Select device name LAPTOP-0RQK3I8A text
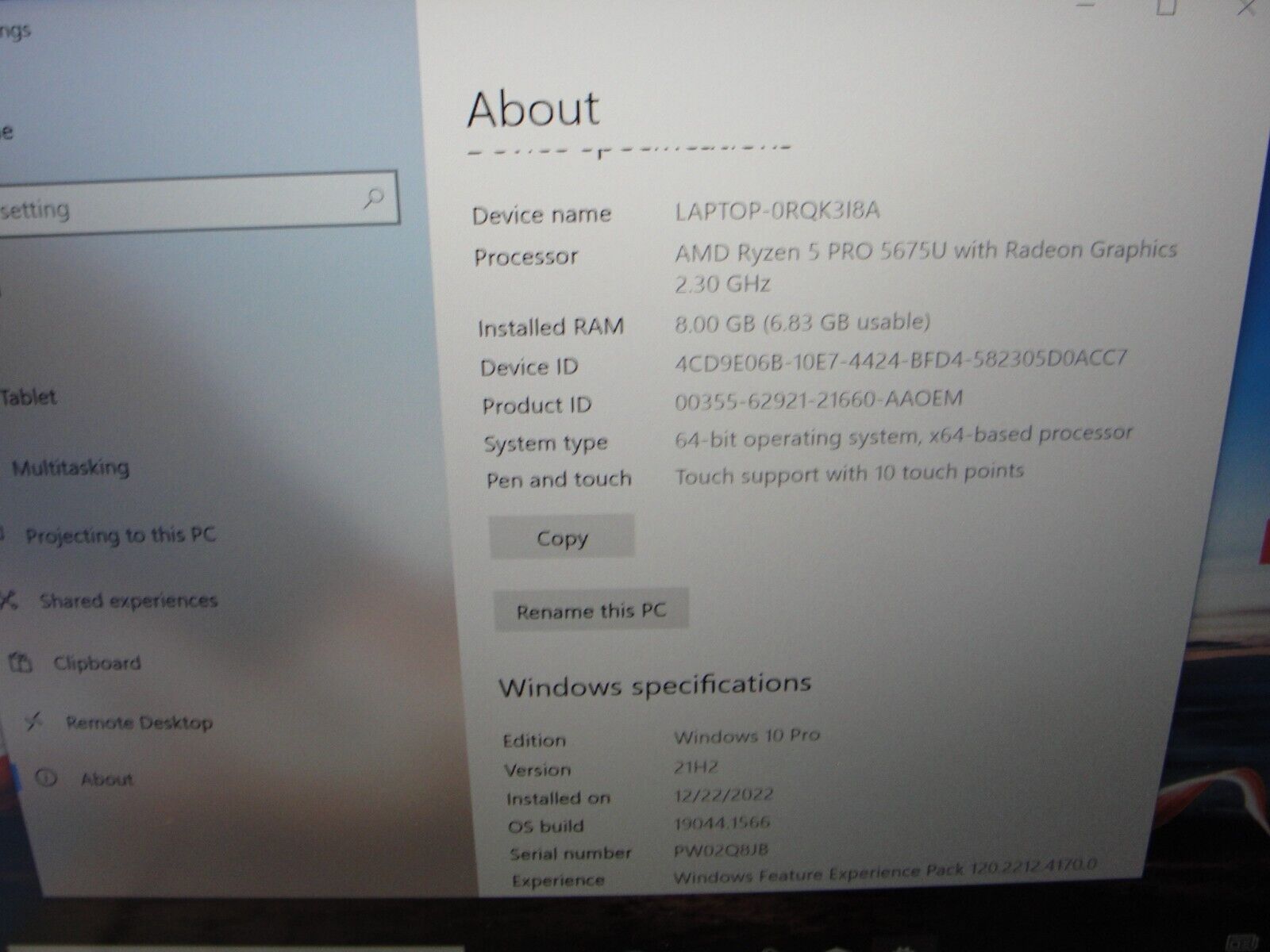The image size is (1270, 952). click(777, 211)
